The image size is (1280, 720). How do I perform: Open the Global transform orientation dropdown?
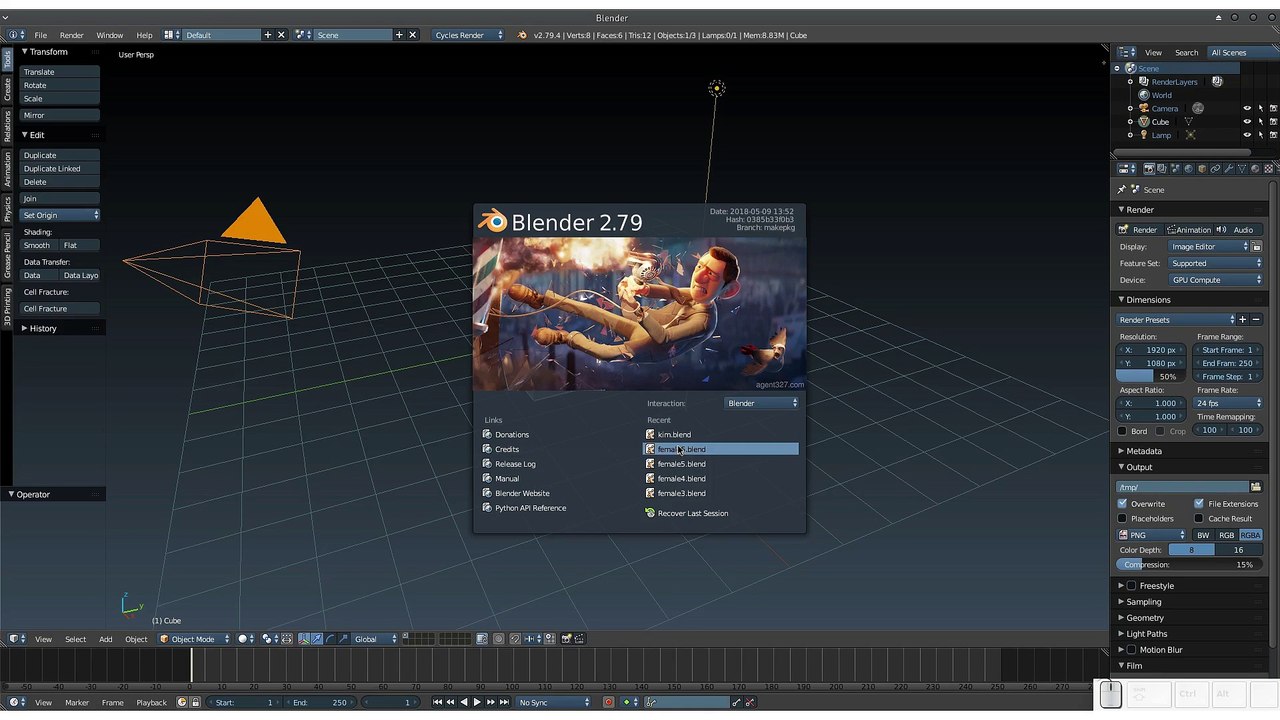click(x=375, y=639)
